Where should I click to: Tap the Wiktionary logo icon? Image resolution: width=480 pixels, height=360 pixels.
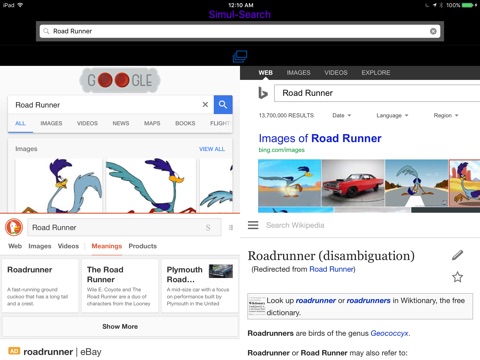click(257, 306)
